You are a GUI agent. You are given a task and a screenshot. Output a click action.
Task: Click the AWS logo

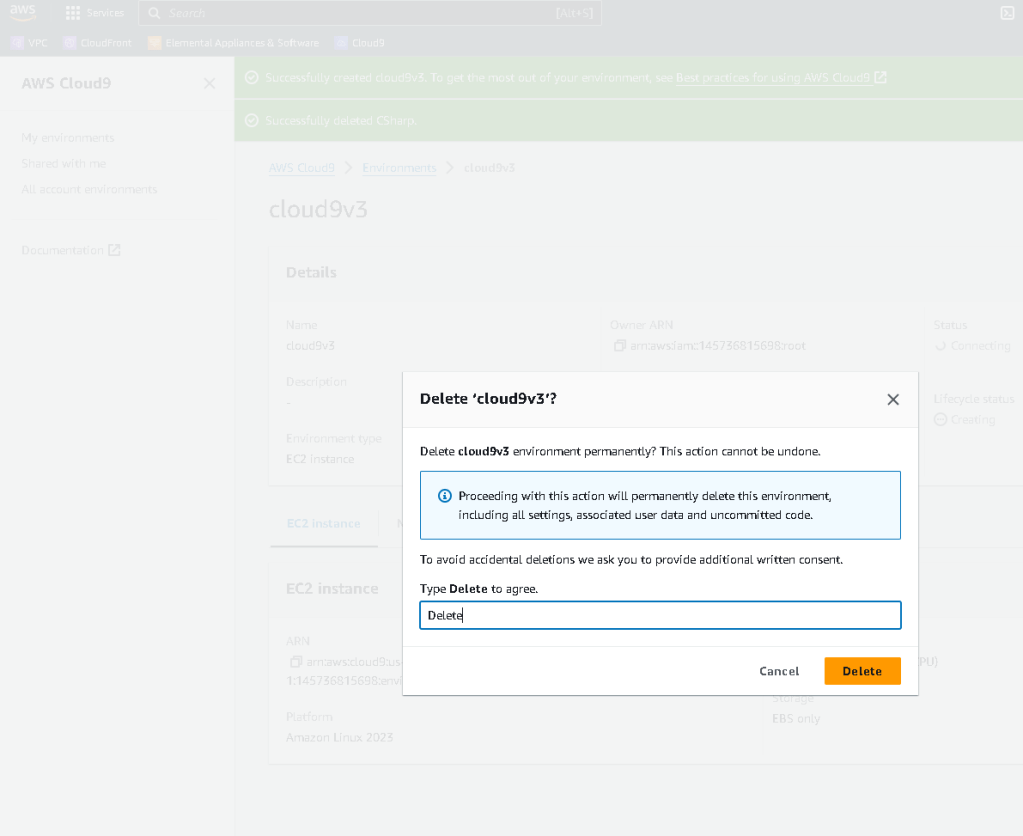[x=23, y=12]
